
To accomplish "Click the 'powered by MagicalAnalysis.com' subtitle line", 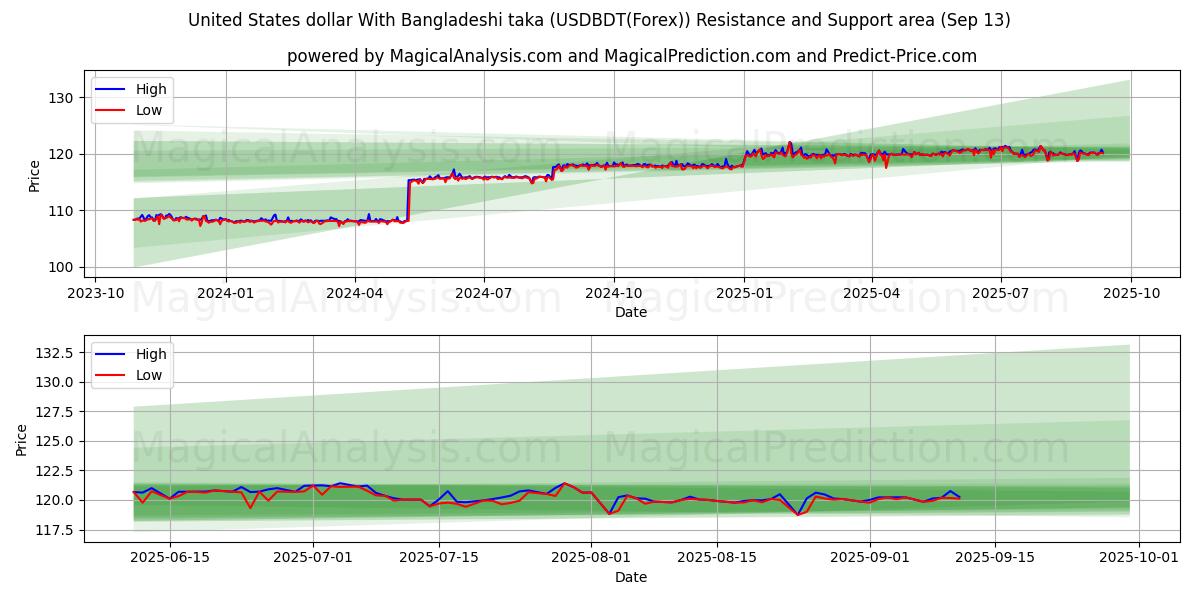I will tap(632, 56).
